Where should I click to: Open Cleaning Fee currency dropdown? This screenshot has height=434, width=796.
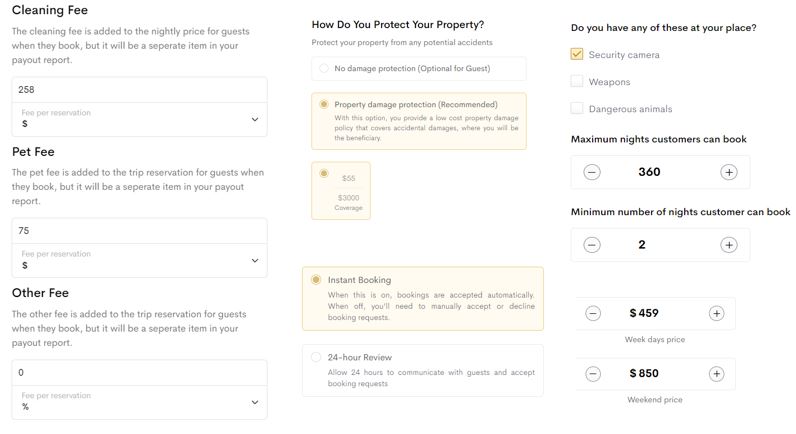tap(139, 119)
